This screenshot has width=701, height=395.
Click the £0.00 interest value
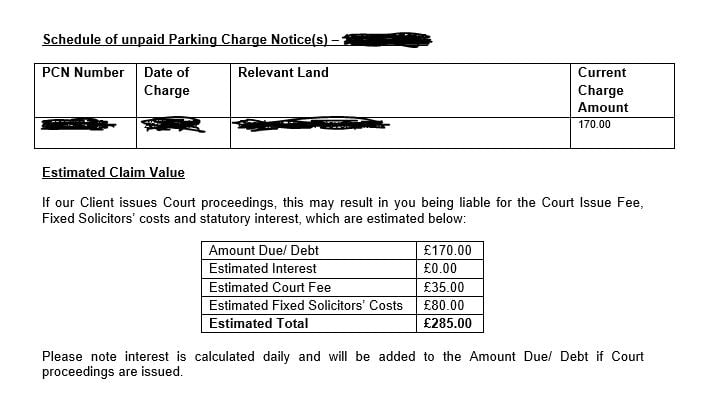pos(440,269)
